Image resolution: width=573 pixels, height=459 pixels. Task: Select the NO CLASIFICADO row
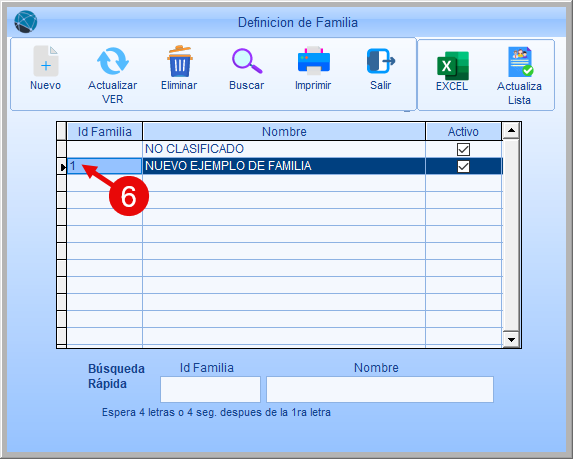pyautogui.click(x=285, y=149)
